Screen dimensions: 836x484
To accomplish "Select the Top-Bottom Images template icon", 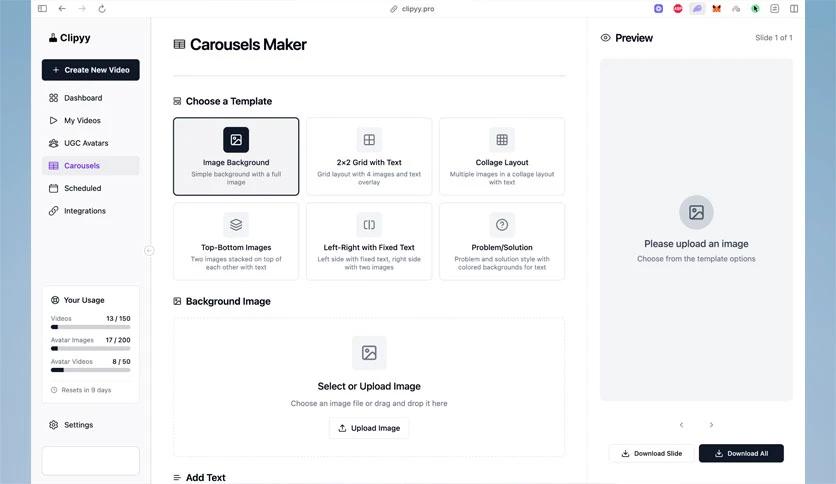I will pyautogui.click(x=236, y=225).
